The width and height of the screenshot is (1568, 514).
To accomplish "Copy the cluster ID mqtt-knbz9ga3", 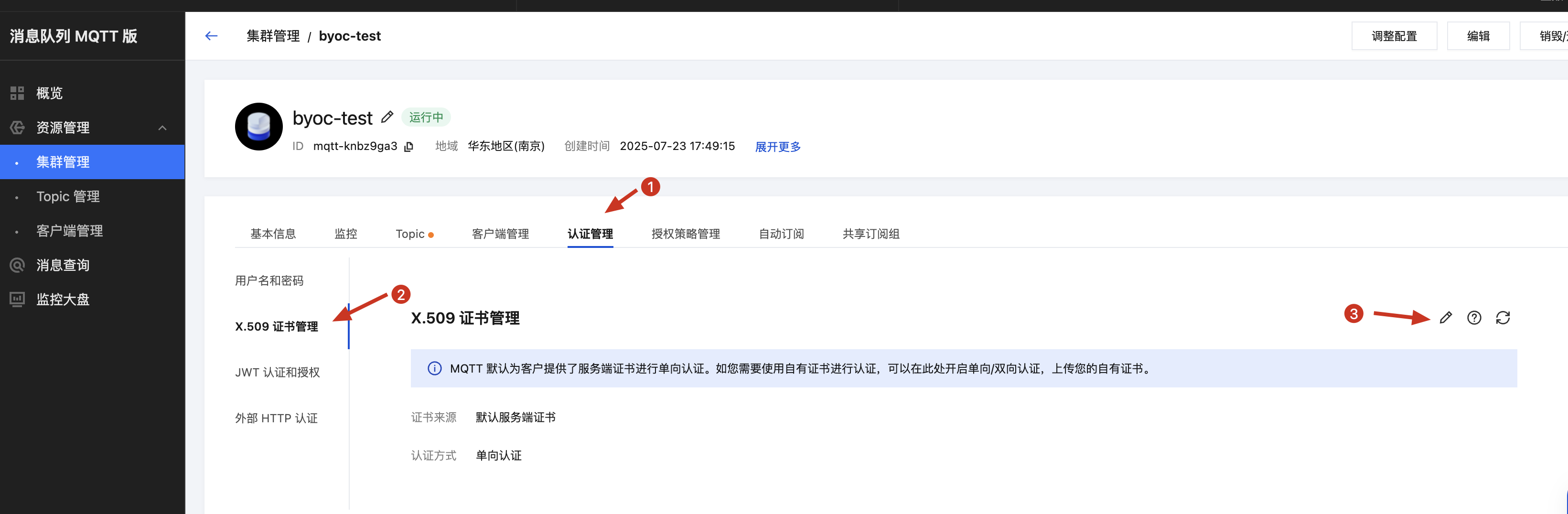I will (x=409, y=147).
